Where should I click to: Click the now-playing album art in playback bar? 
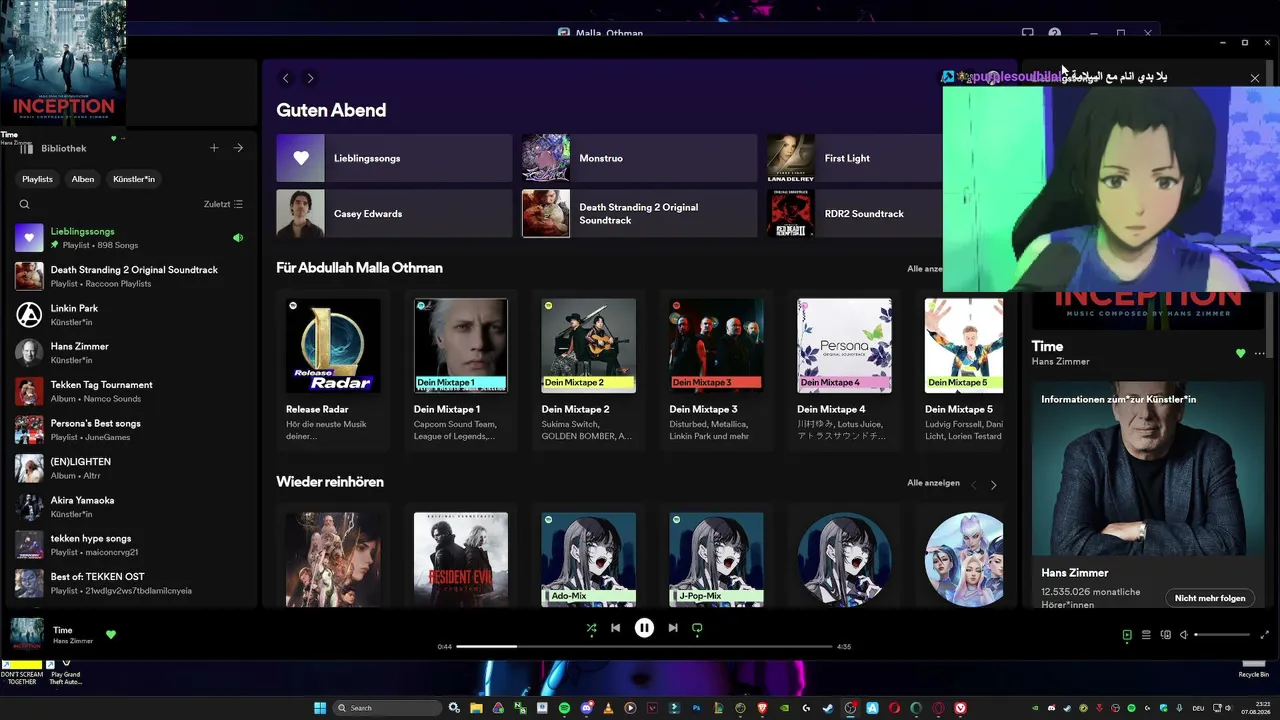27,634
